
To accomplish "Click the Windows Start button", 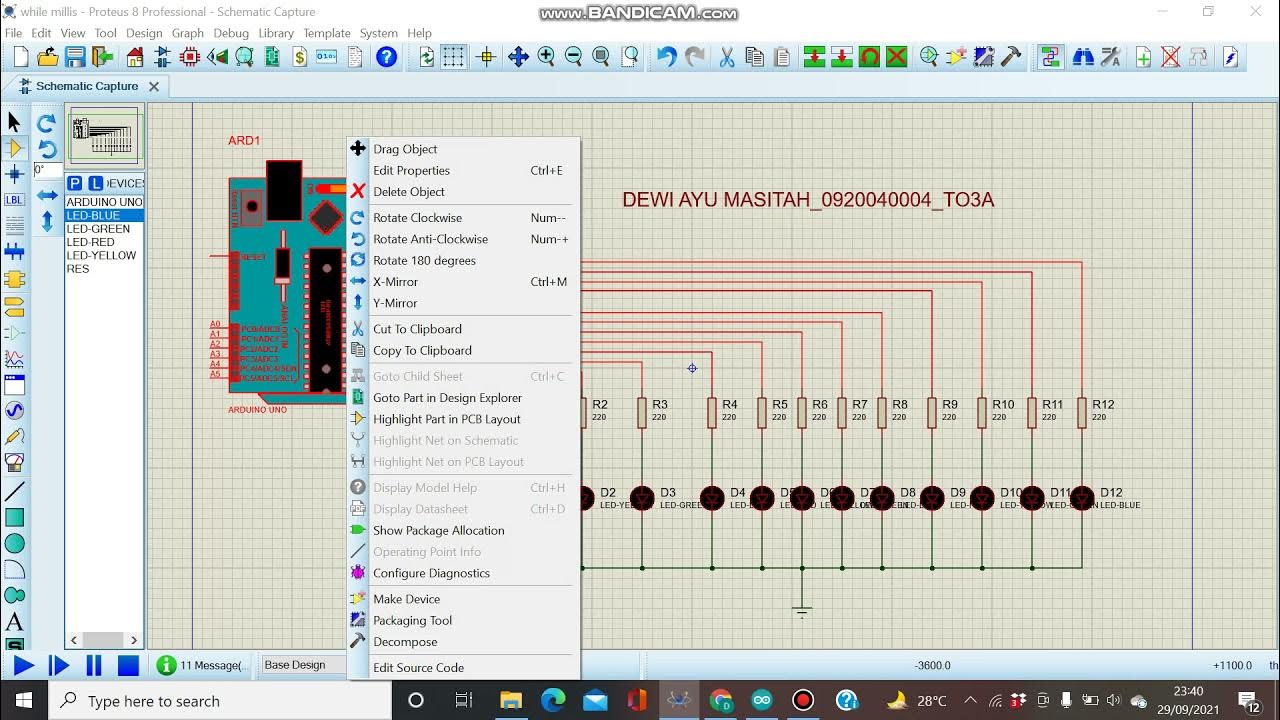I will pyautogui.click(x=24, y=700).
